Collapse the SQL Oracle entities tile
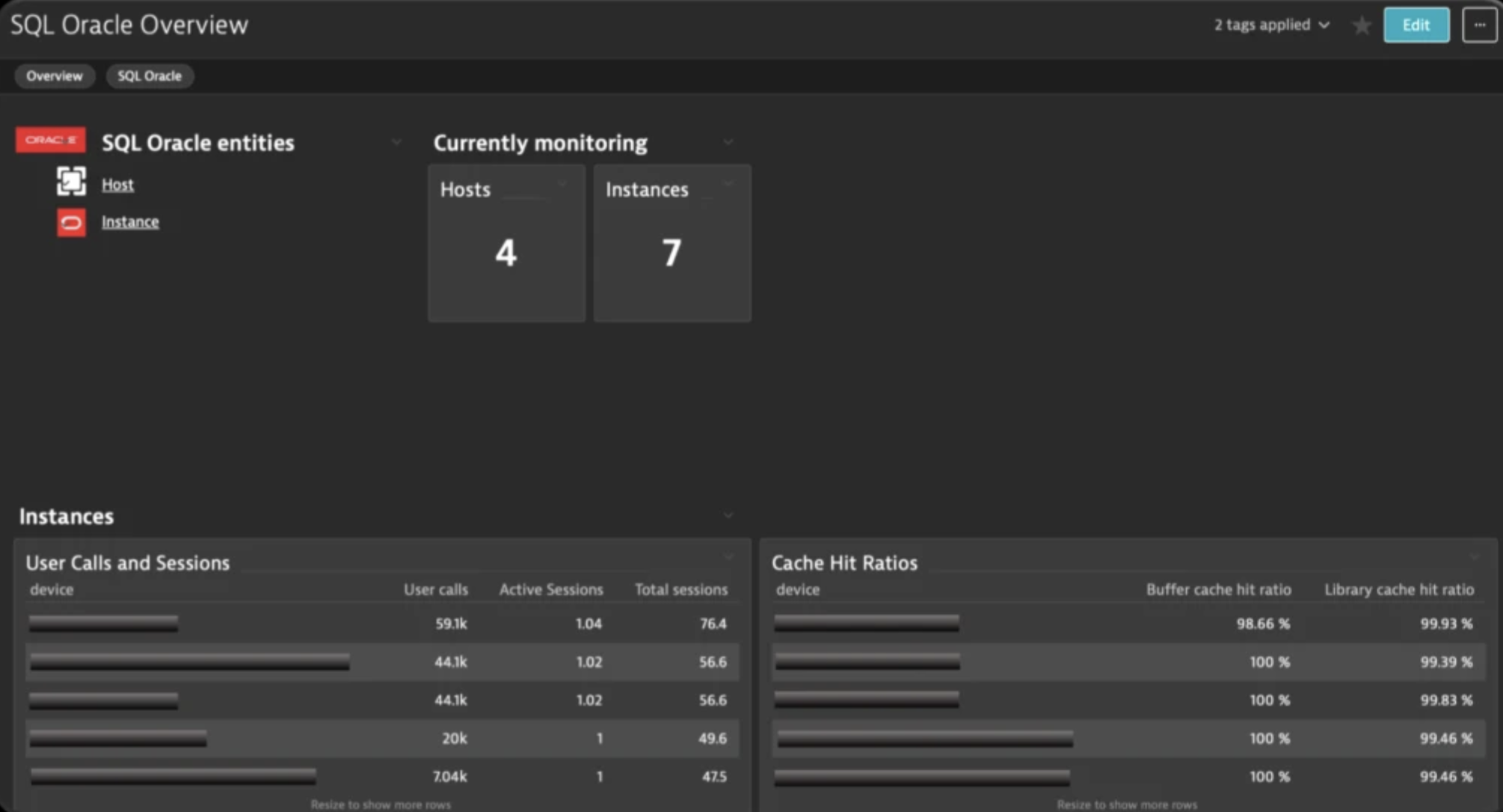The image size is (1503, 812). 396,142
